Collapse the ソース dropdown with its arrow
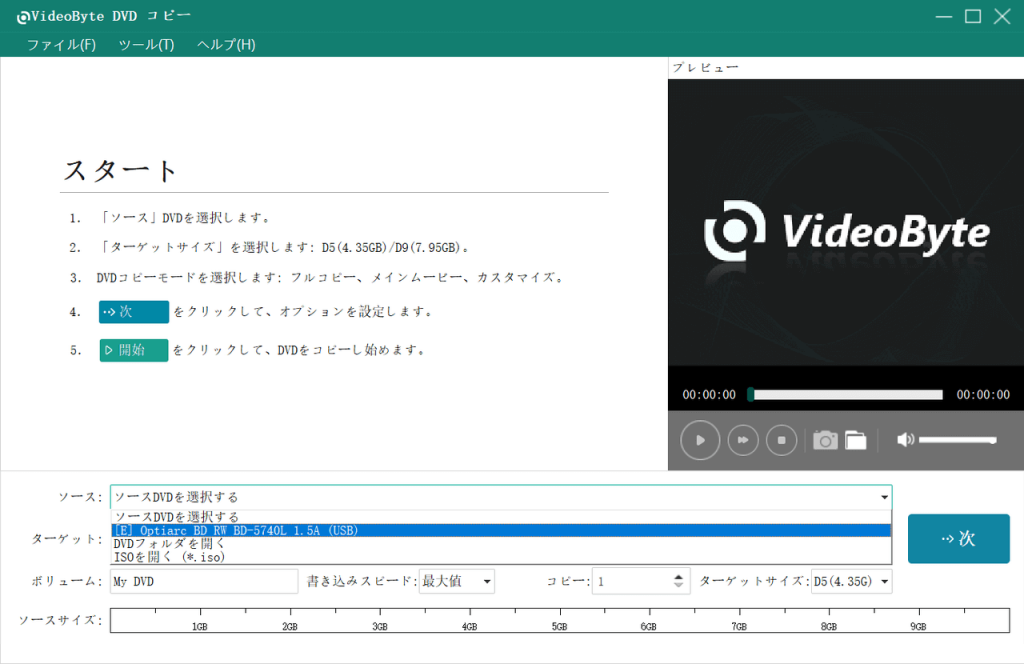Image resolution: width=1024 pixels, height=664 pixels. [884, 496]
